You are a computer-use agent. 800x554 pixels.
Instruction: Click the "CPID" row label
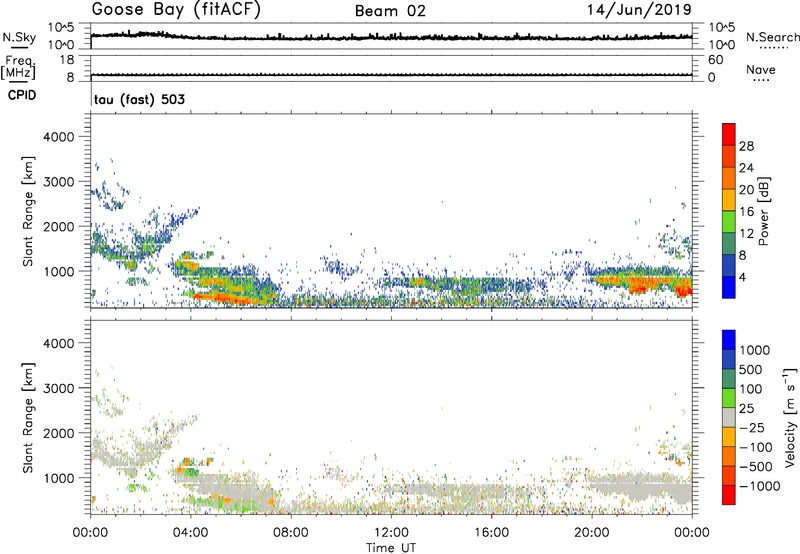[x=22, y=95]
